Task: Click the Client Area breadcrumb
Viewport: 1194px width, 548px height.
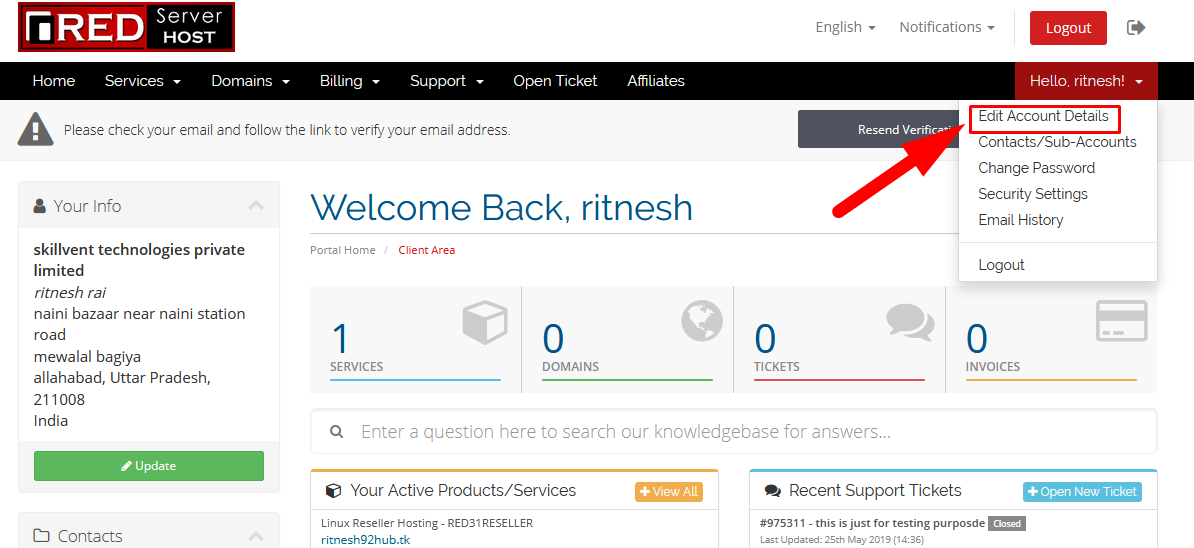Action: [x=426, y=250]
